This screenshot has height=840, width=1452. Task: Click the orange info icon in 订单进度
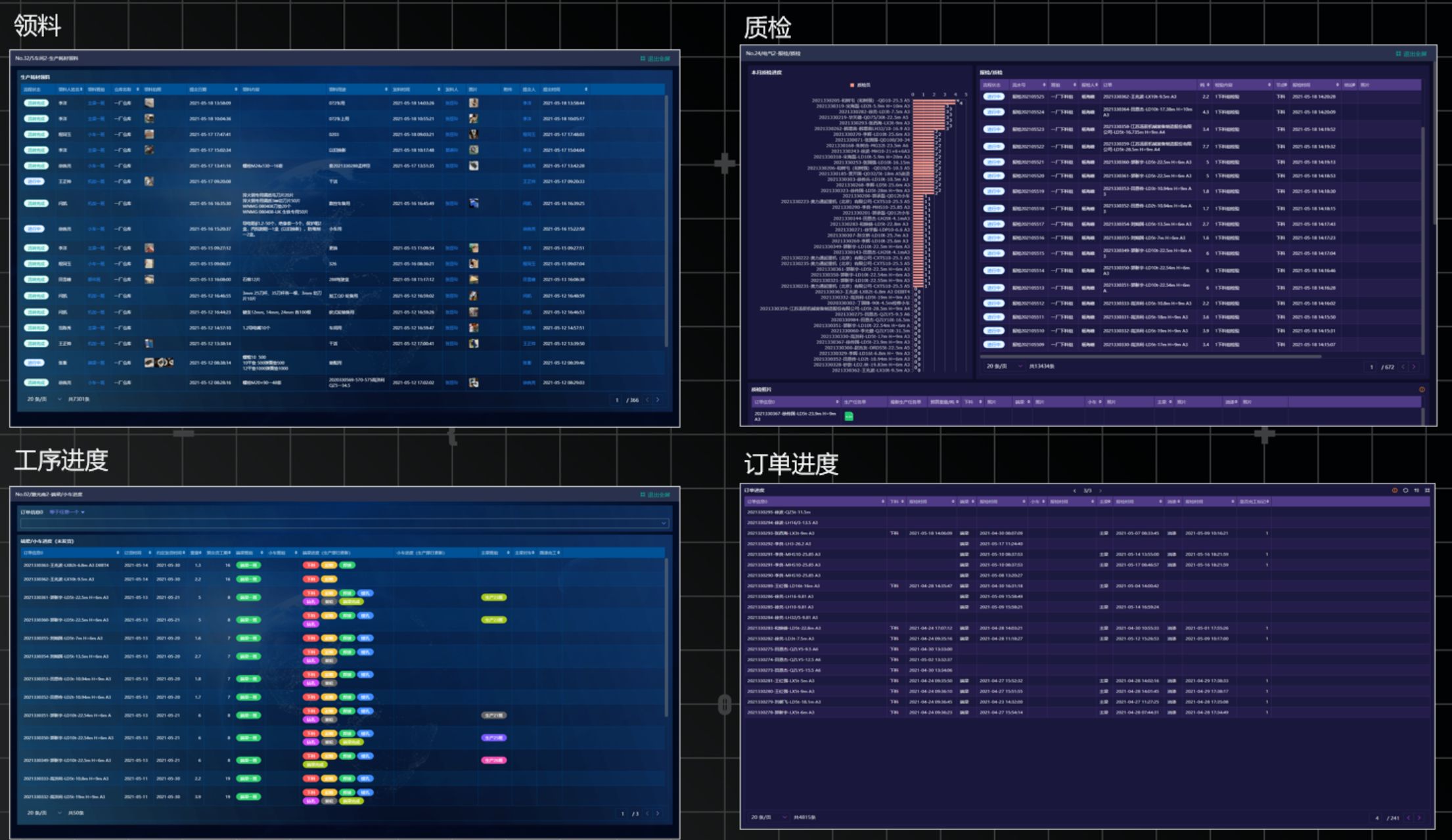[x=1394, y=490]
